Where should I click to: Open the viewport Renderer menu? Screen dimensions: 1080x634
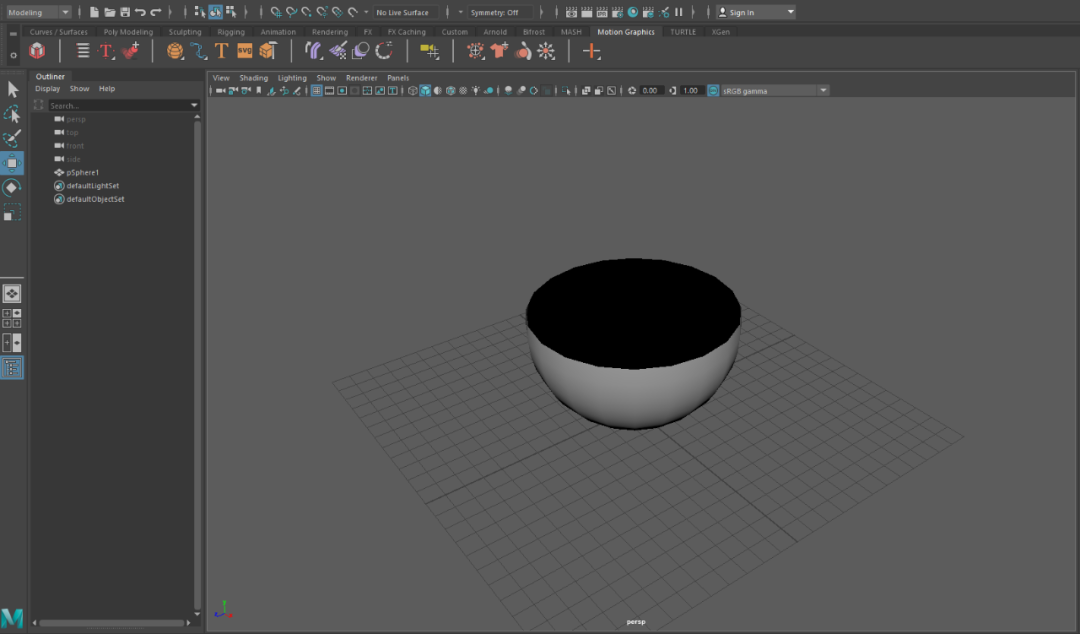tap(362, 78)
